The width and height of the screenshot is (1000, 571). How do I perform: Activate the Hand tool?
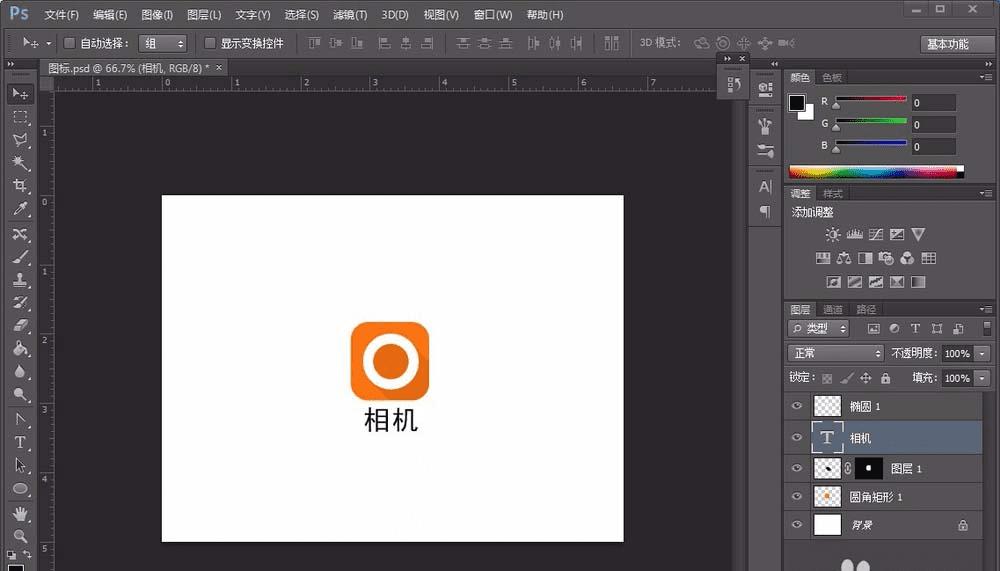pyautogui.click(x=19, y=513)
